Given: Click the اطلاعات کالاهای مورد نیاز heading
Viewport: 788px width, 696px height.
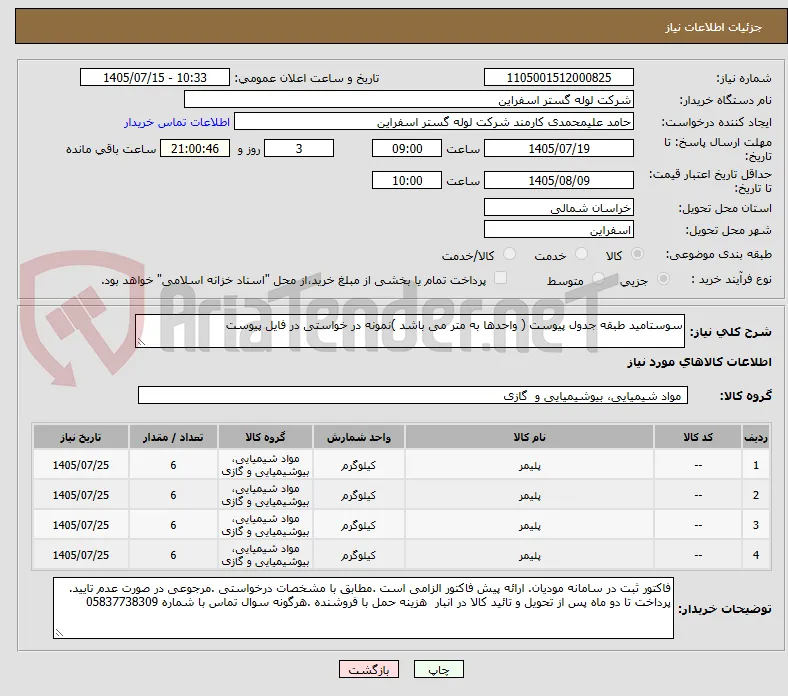Looking at the screenshot, I should tap(699, 362).
